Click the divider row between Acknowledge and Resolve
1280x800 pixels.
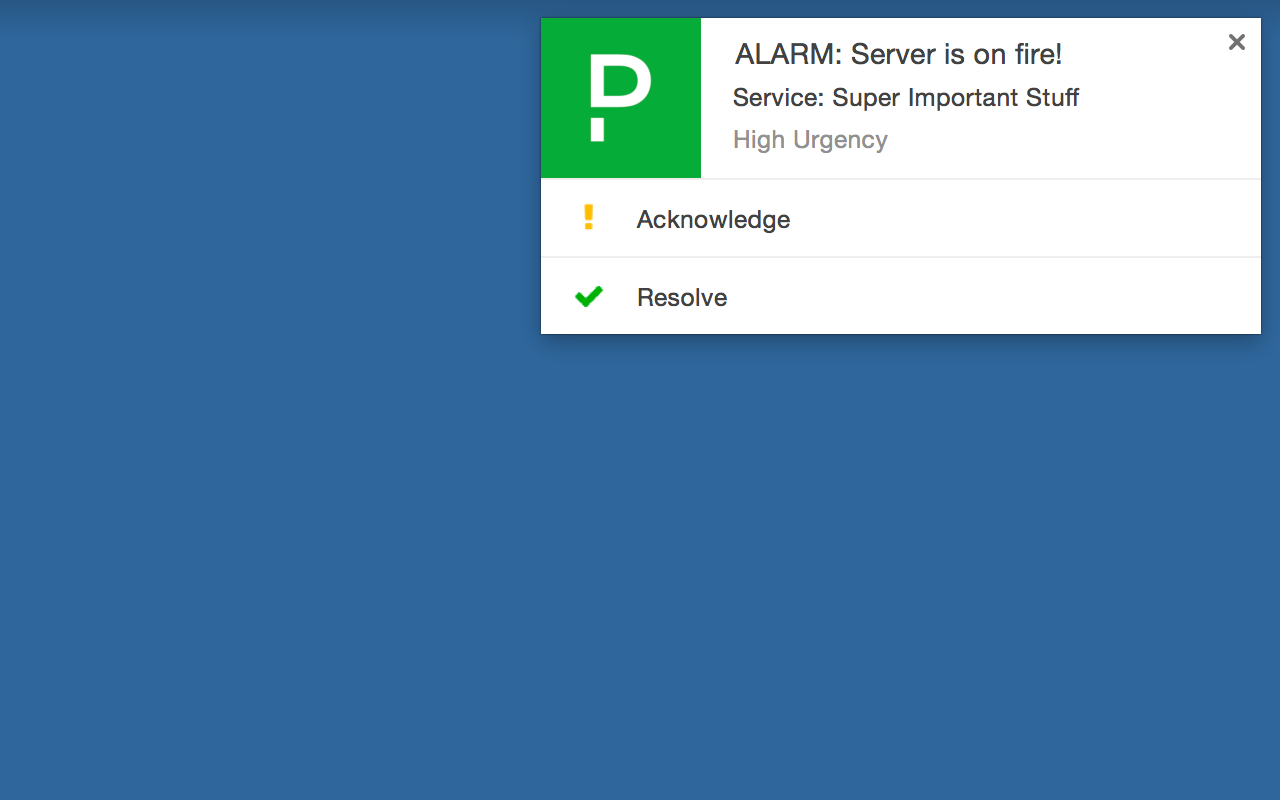point(900,257)
